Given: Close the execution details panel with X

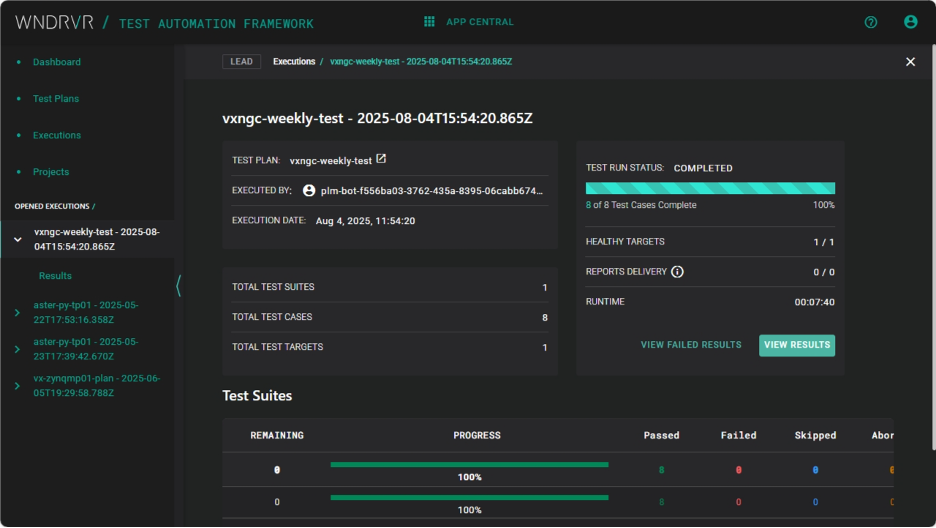Looking at the screenshot, I should coord(910,62).
